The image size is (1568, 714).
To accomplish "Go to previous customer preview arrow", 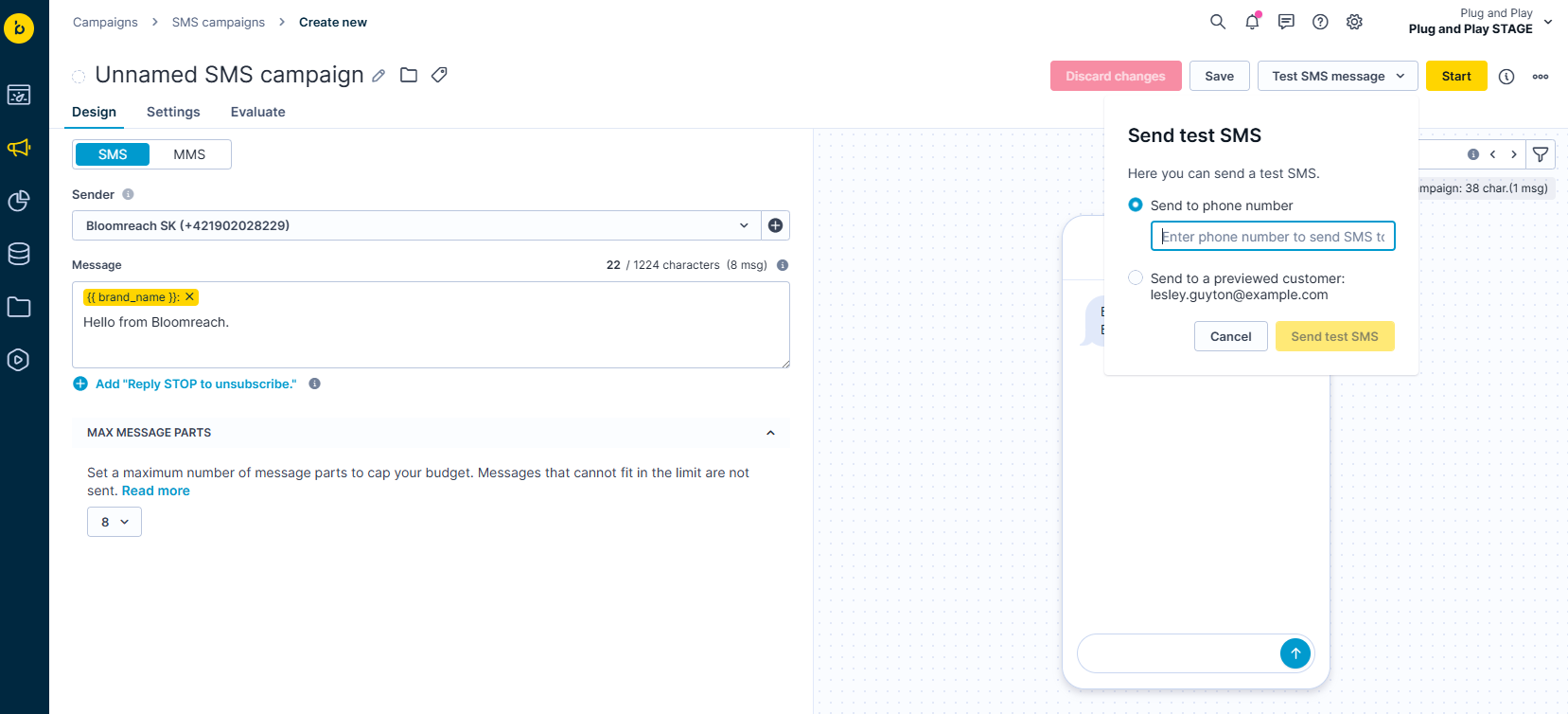I will click(1493, 154).
